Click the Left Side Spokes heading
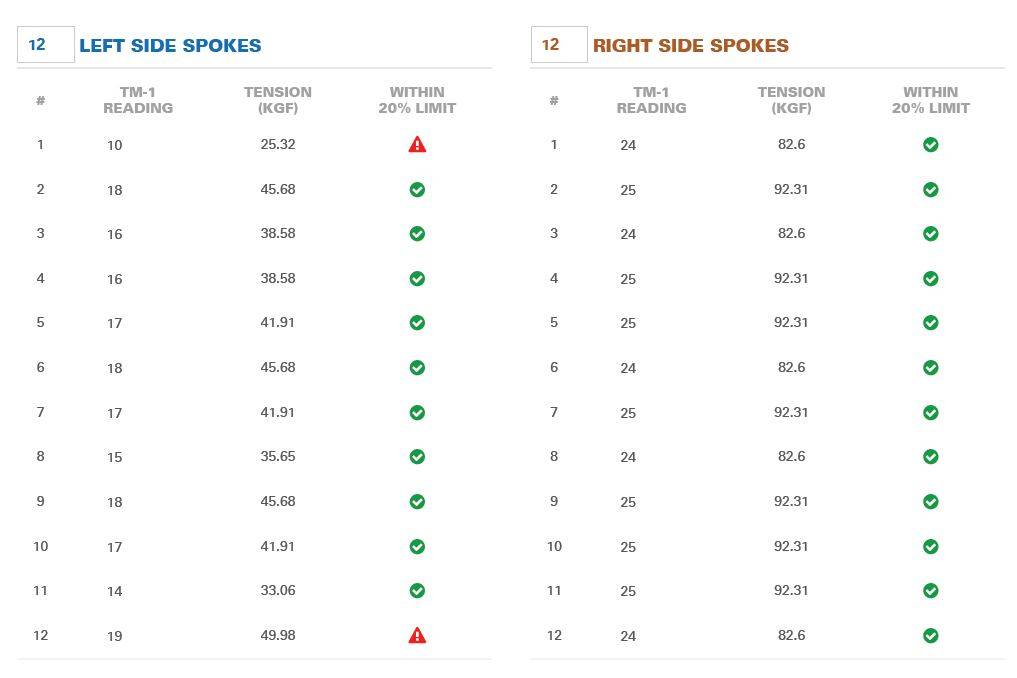The height and width of the screenshot is (678, 1017). click(x=171, y=45)
